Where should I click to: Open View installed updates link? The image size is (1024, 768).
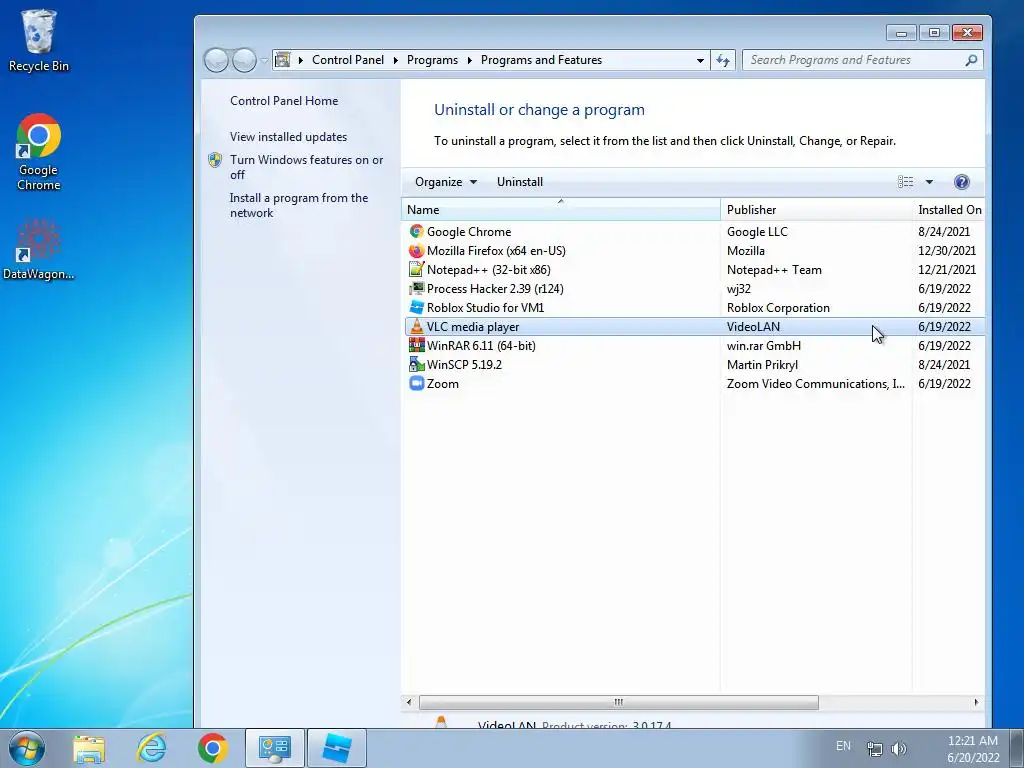coord(288,136)
